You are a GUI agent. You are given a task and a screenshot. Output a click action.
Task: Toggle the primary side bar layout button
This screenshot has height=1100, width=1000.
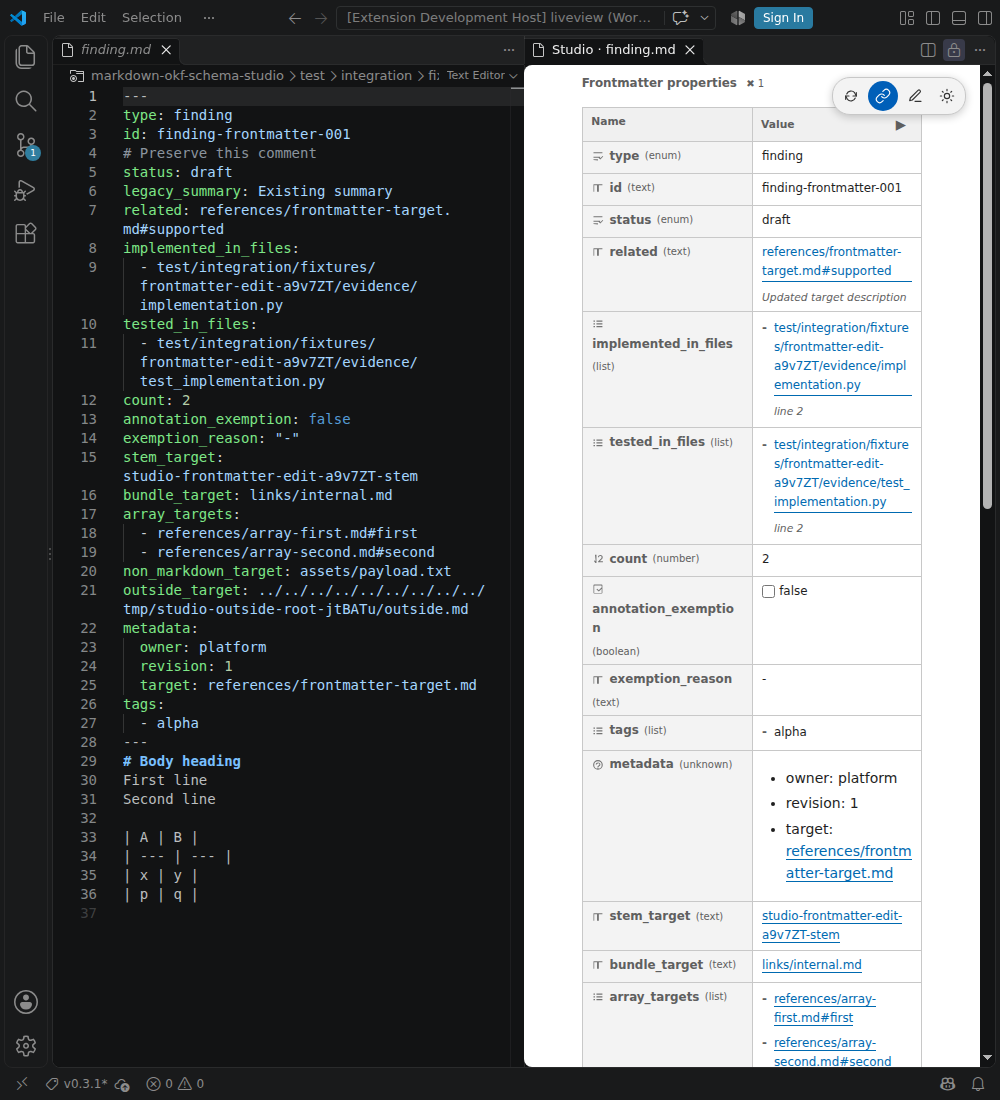pos(933,18)
